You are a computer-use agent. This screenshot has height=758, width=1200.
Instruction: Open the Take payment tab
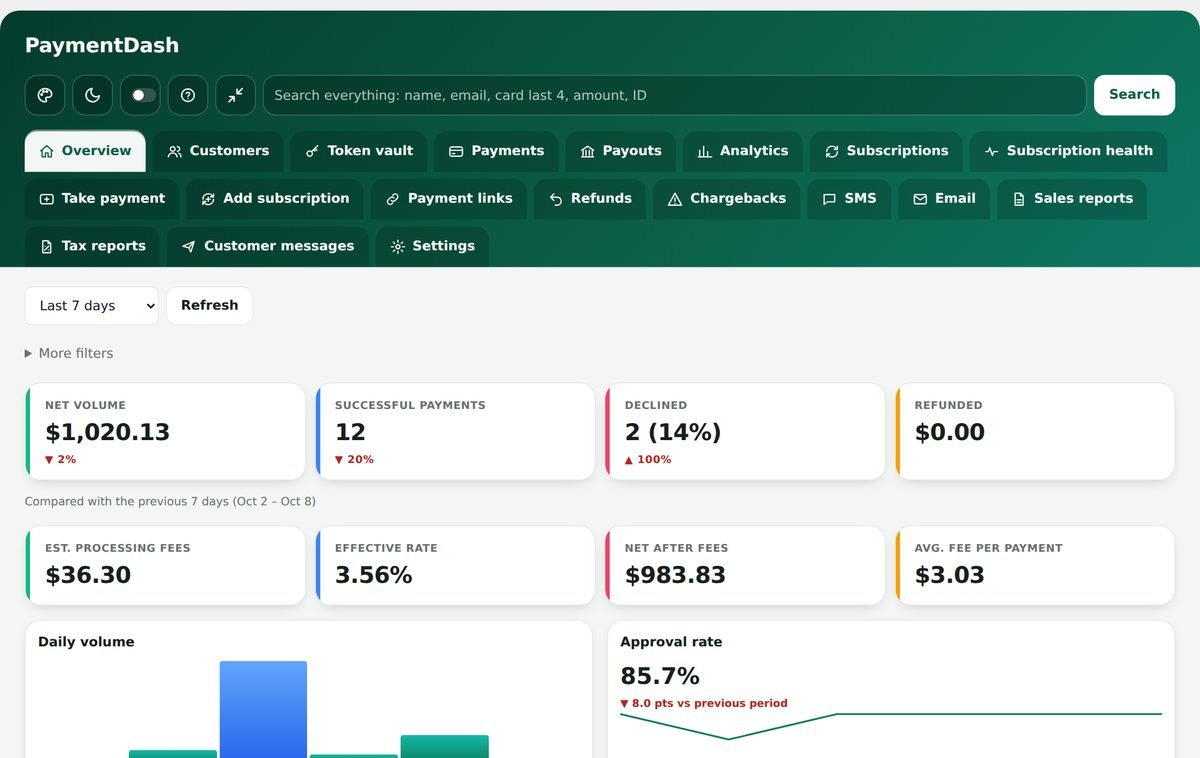(102, 199)
